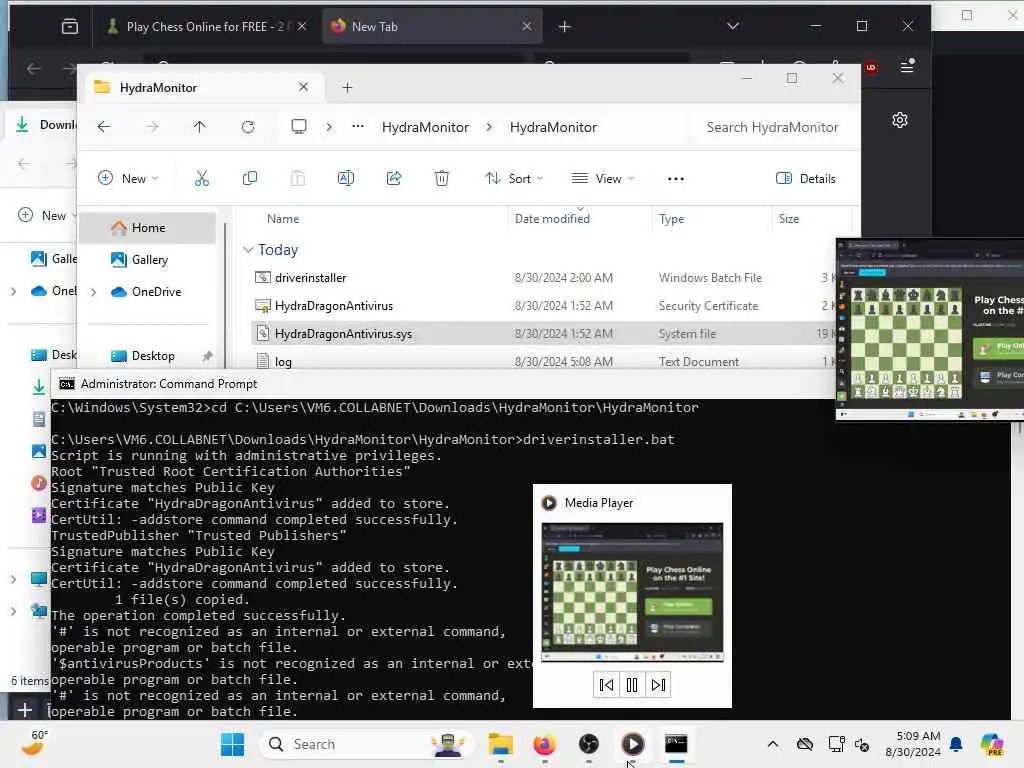This screenshot has height=768, width=1024.
Task: Click the taskbar Search box
Action: click(x=366, y=744)
